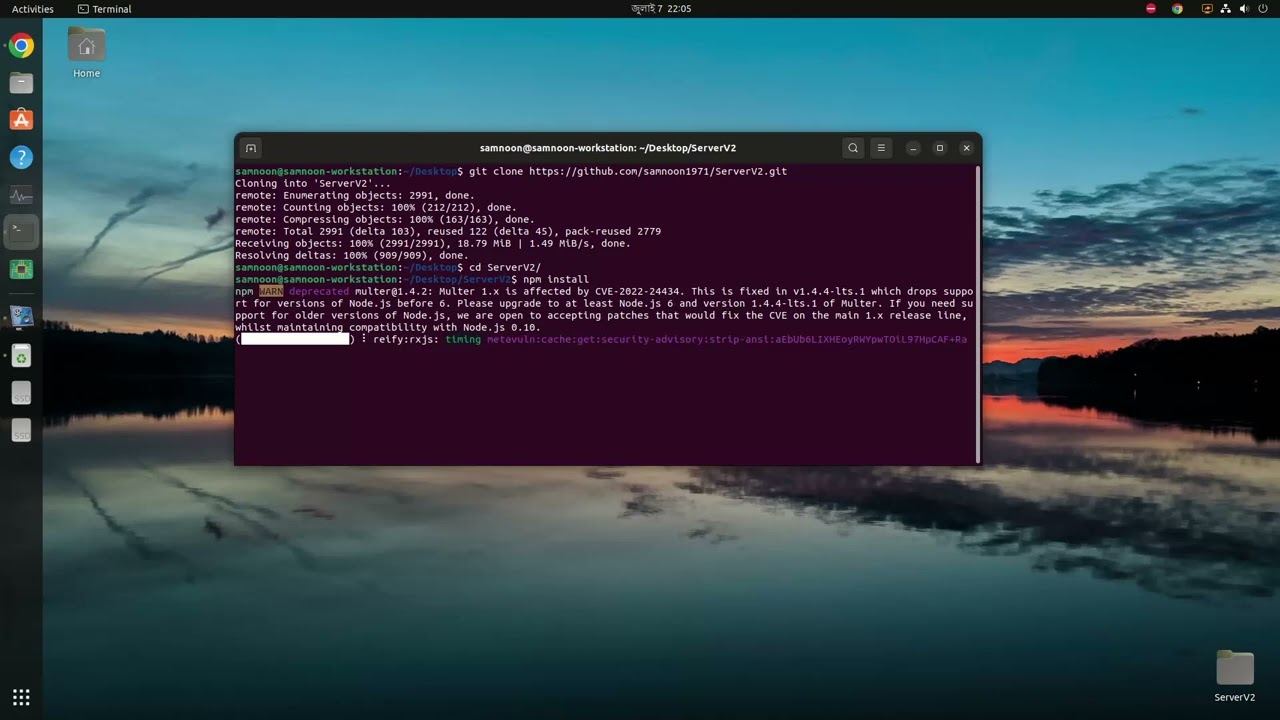This screenshot has height=720, width=1280.
Task: Click the metavuln cache timing text
Action: pos(727,340)
